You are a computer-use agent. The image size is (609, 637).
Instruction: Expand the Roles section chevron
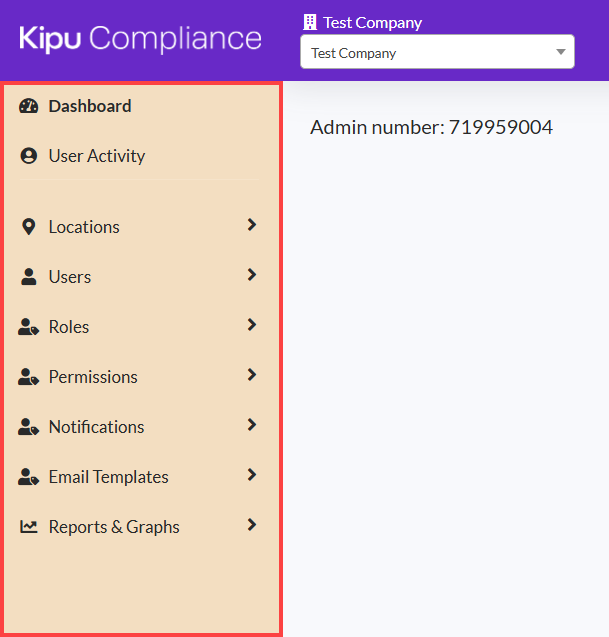(252, 325)
